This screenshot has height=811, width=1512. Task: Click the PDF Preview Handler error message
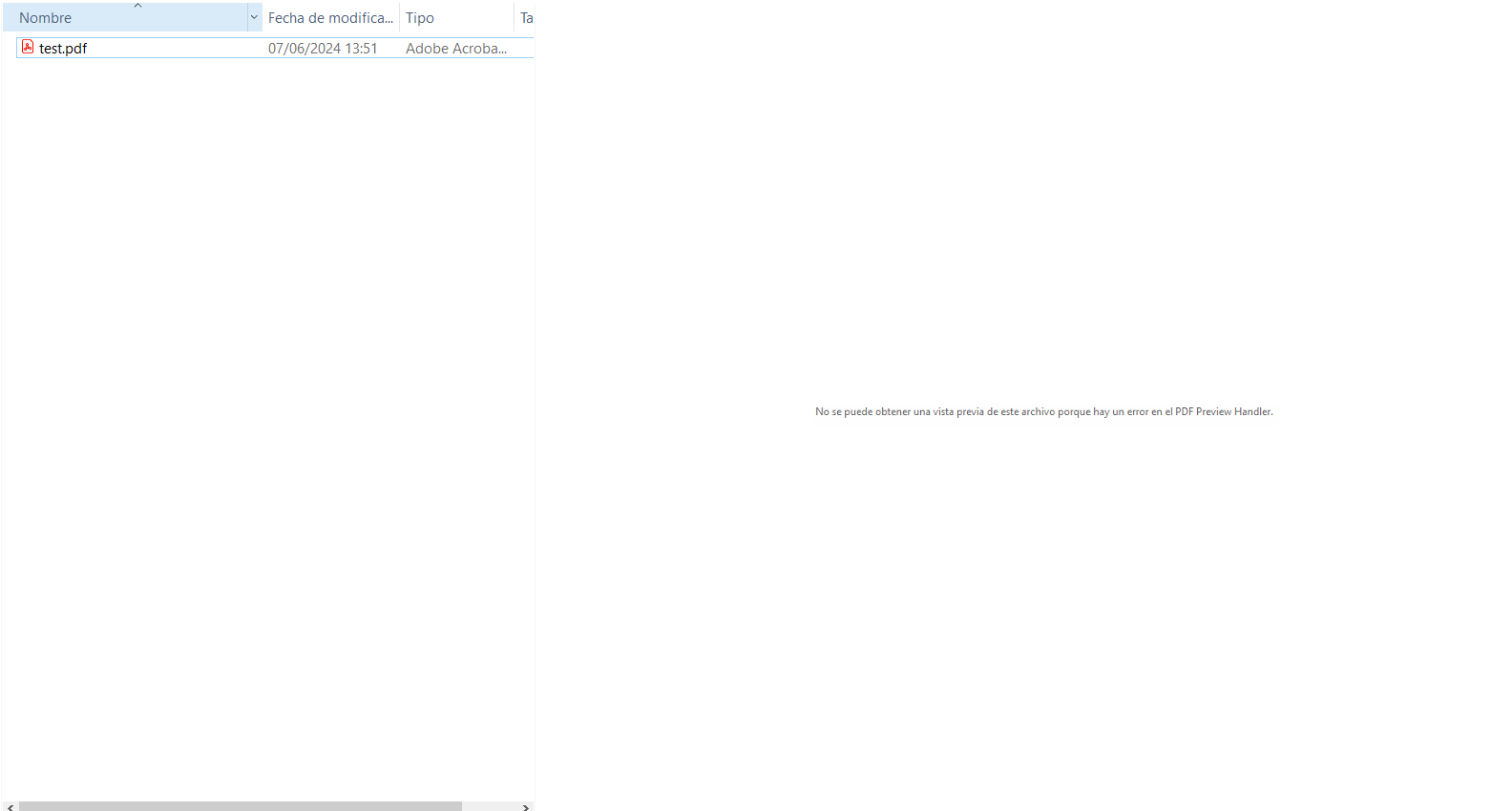[1044, 411]
